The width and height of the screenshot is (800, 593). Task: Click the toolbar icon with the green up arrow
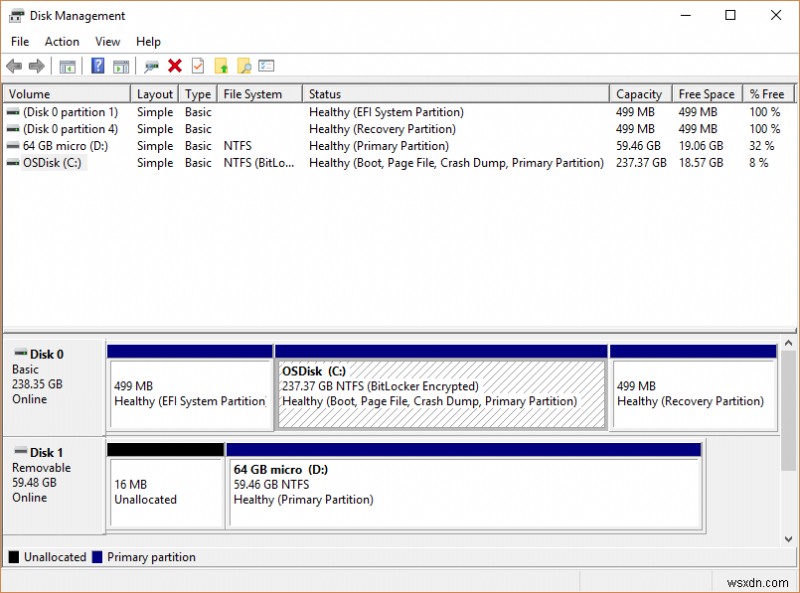(x=221, y=66)
